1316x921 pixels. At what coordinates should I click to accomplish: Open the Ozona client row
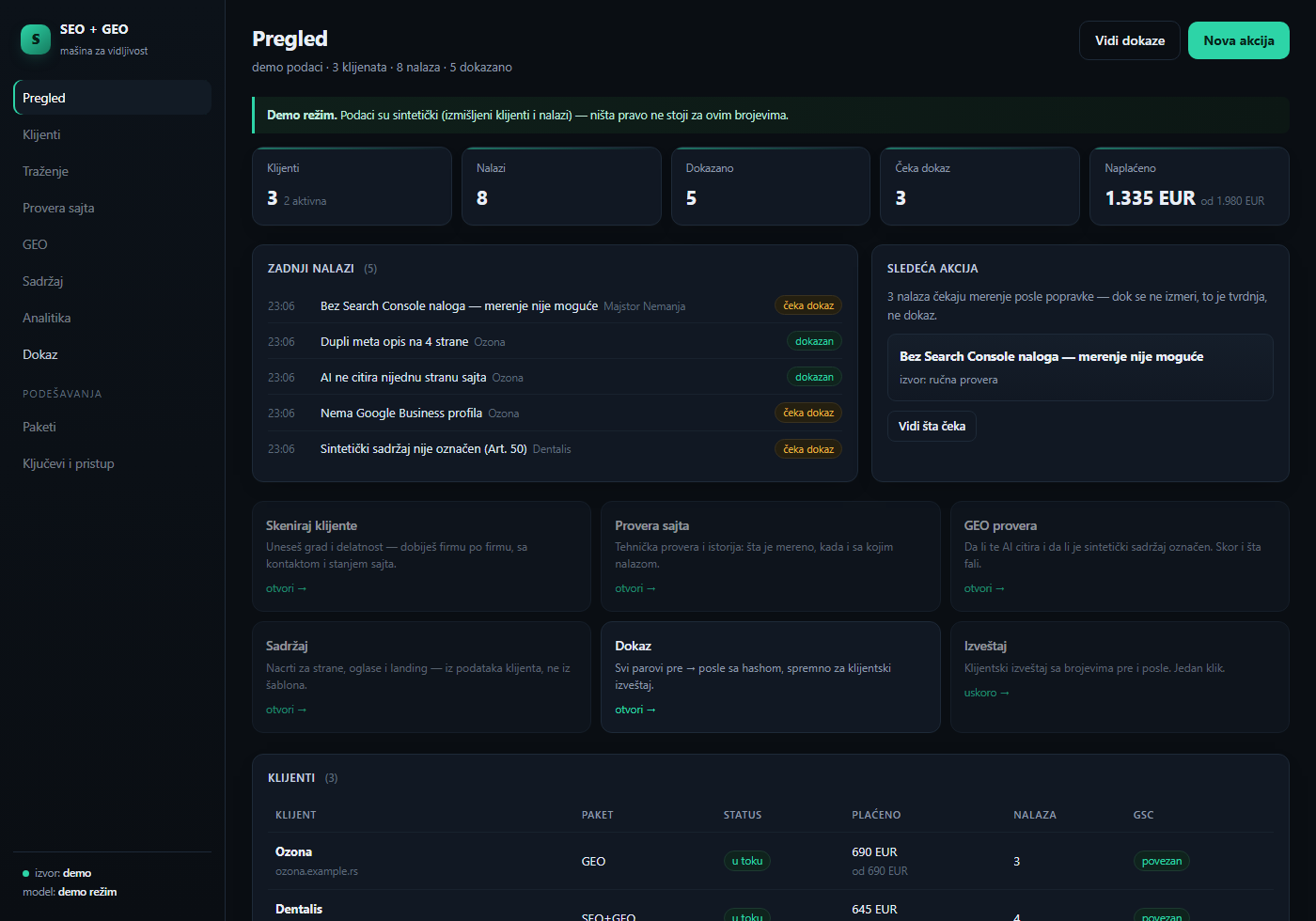[x=771, y=861]
